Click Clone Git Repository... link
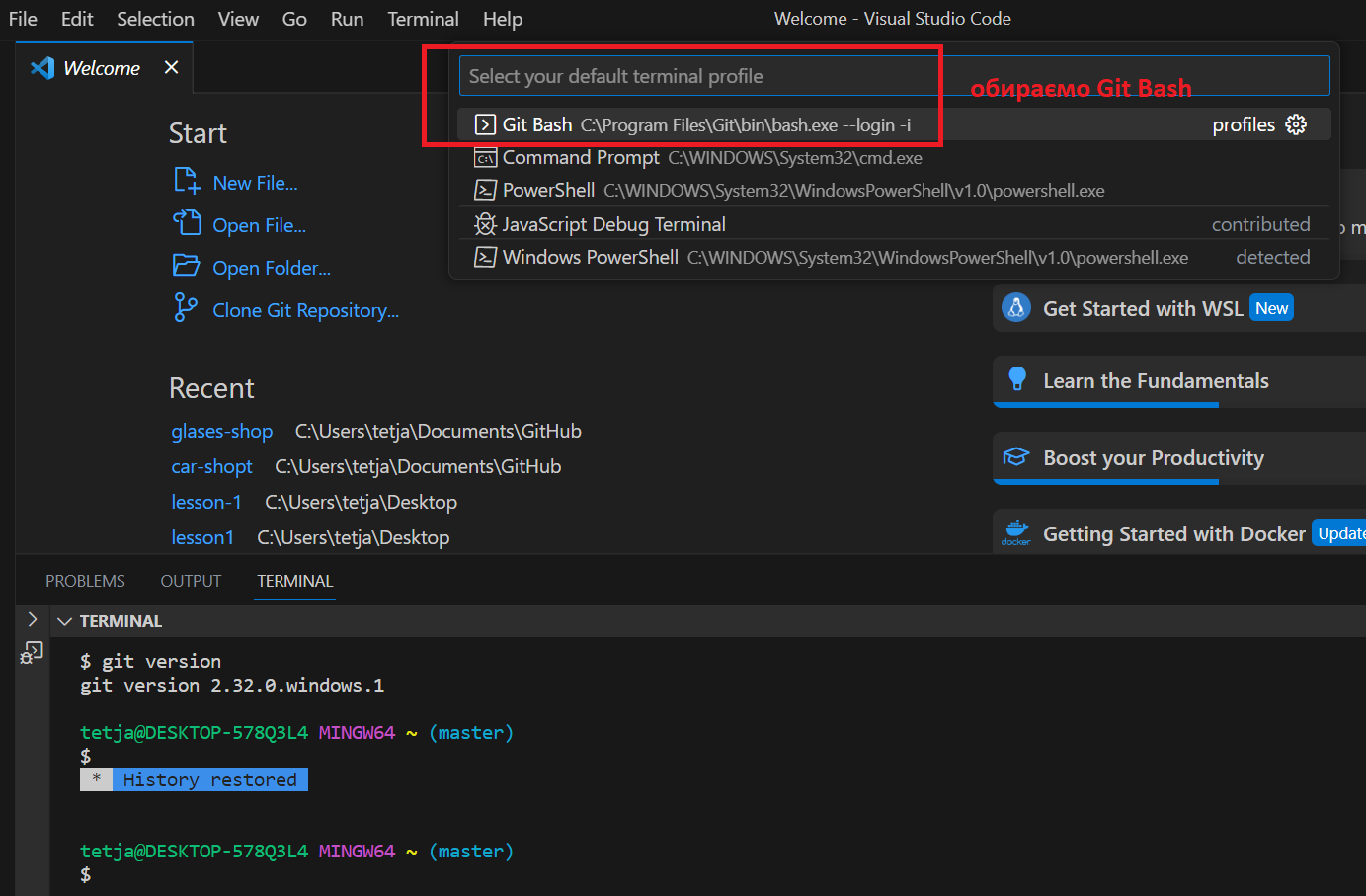Screen dimensions: 1366x896 tap(306, 310)
